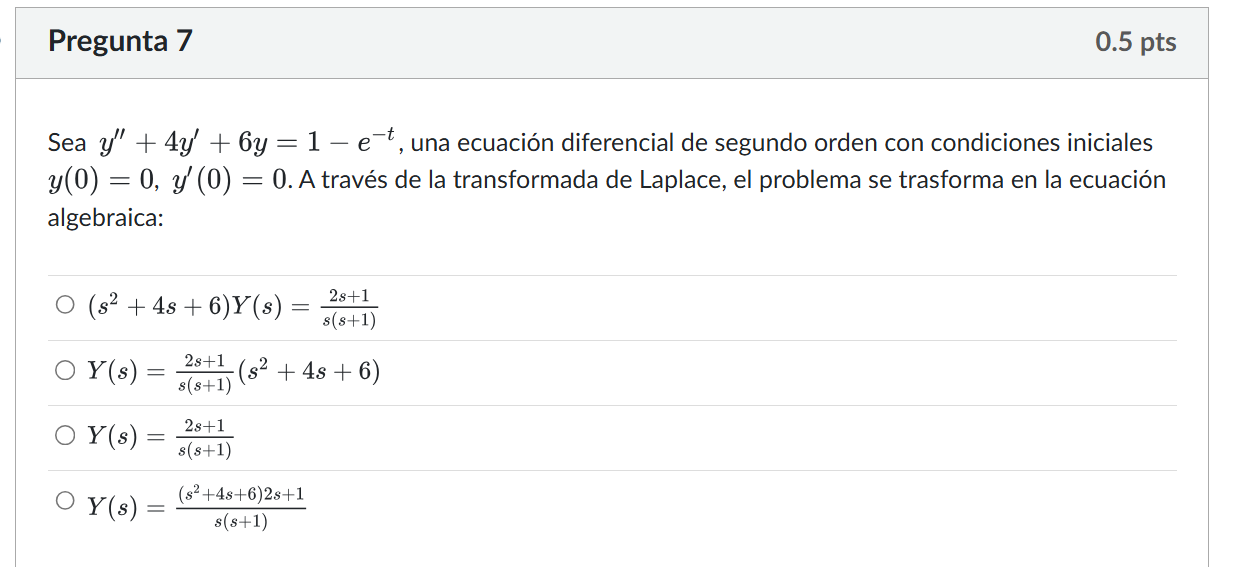
Task: Pick the last option's radio button
Action: (65, 501)
